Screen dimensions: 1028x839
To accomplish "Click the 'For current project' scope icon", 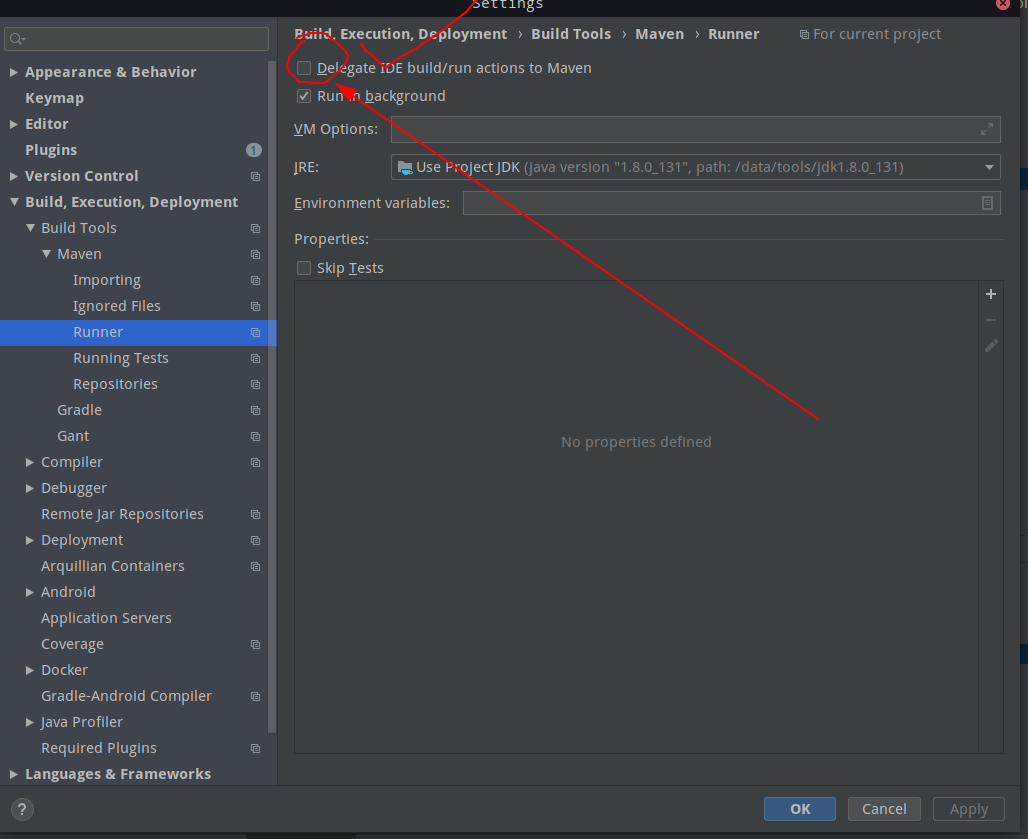I will 806,34.
